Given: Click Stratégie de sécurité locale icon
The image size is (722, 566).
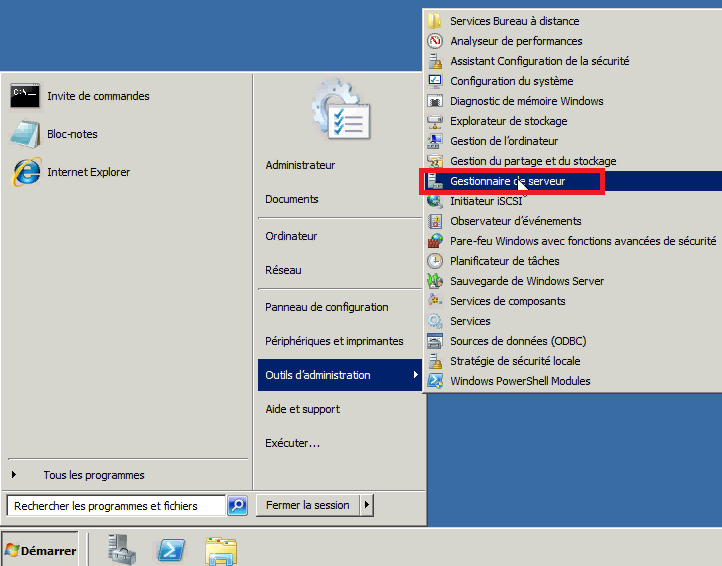Looking at the screenshot, I should tap(435, 361).
